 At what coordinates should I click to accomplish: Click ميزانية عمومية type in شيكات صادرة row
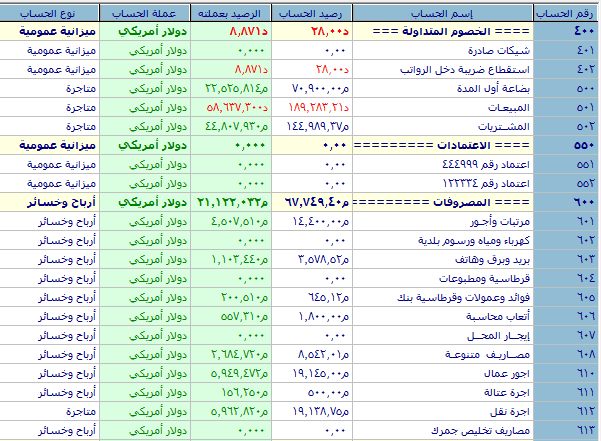tap(49, 50)
